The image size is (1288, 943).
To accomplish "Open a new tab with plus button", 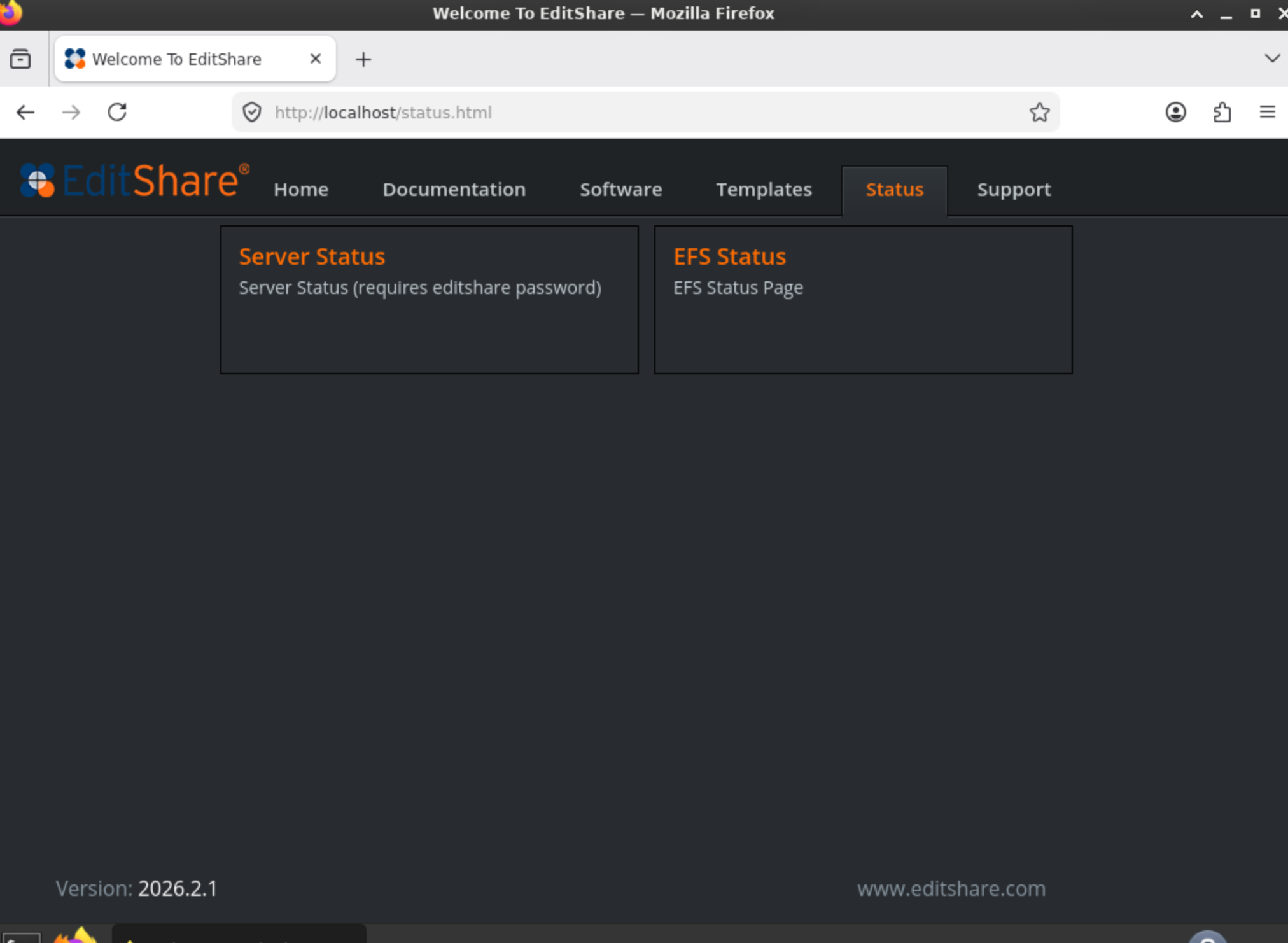I will [x=363, y=59].
